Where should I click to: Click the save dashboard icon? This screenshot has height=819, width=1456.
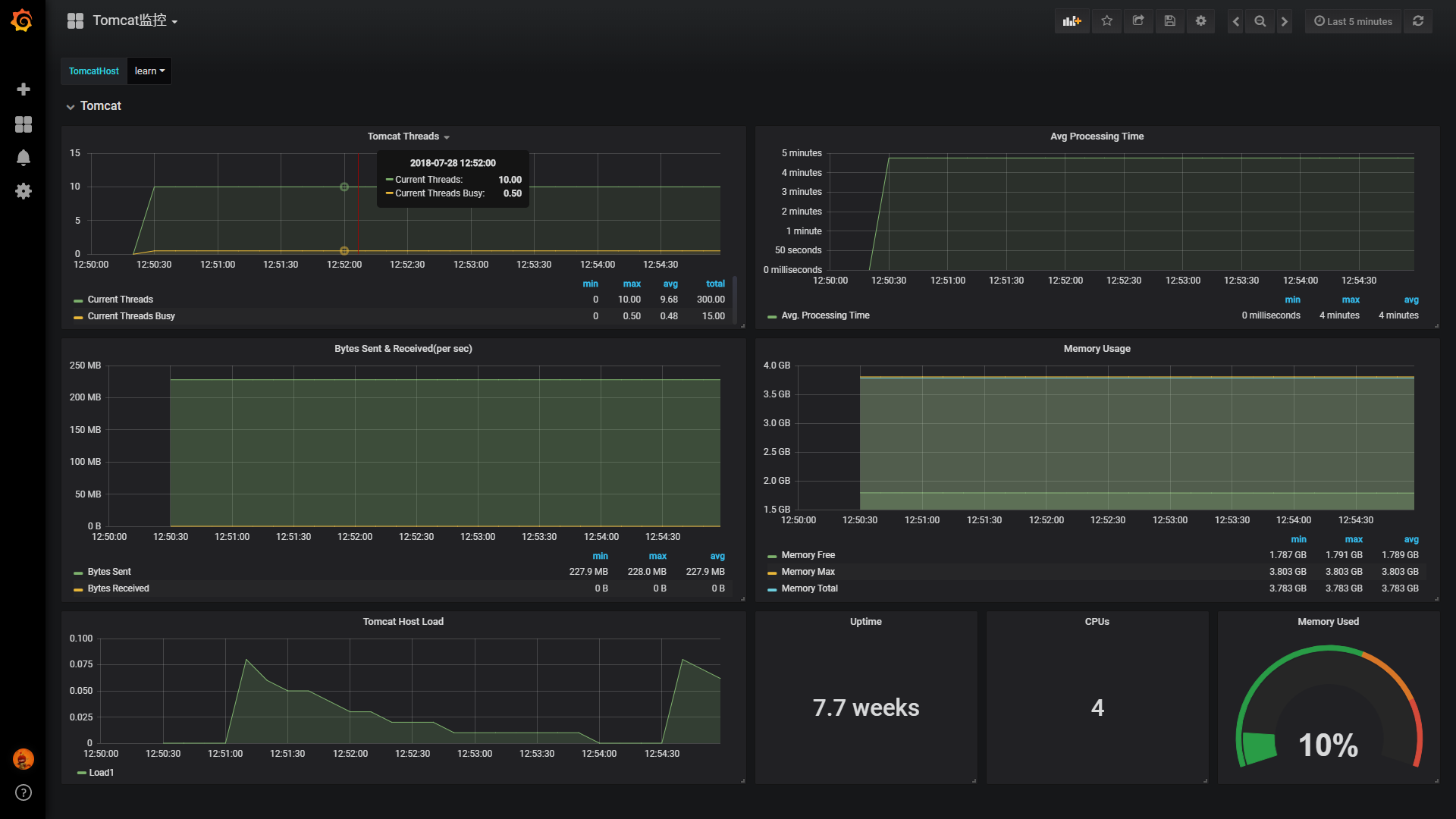pos(1170,20)
